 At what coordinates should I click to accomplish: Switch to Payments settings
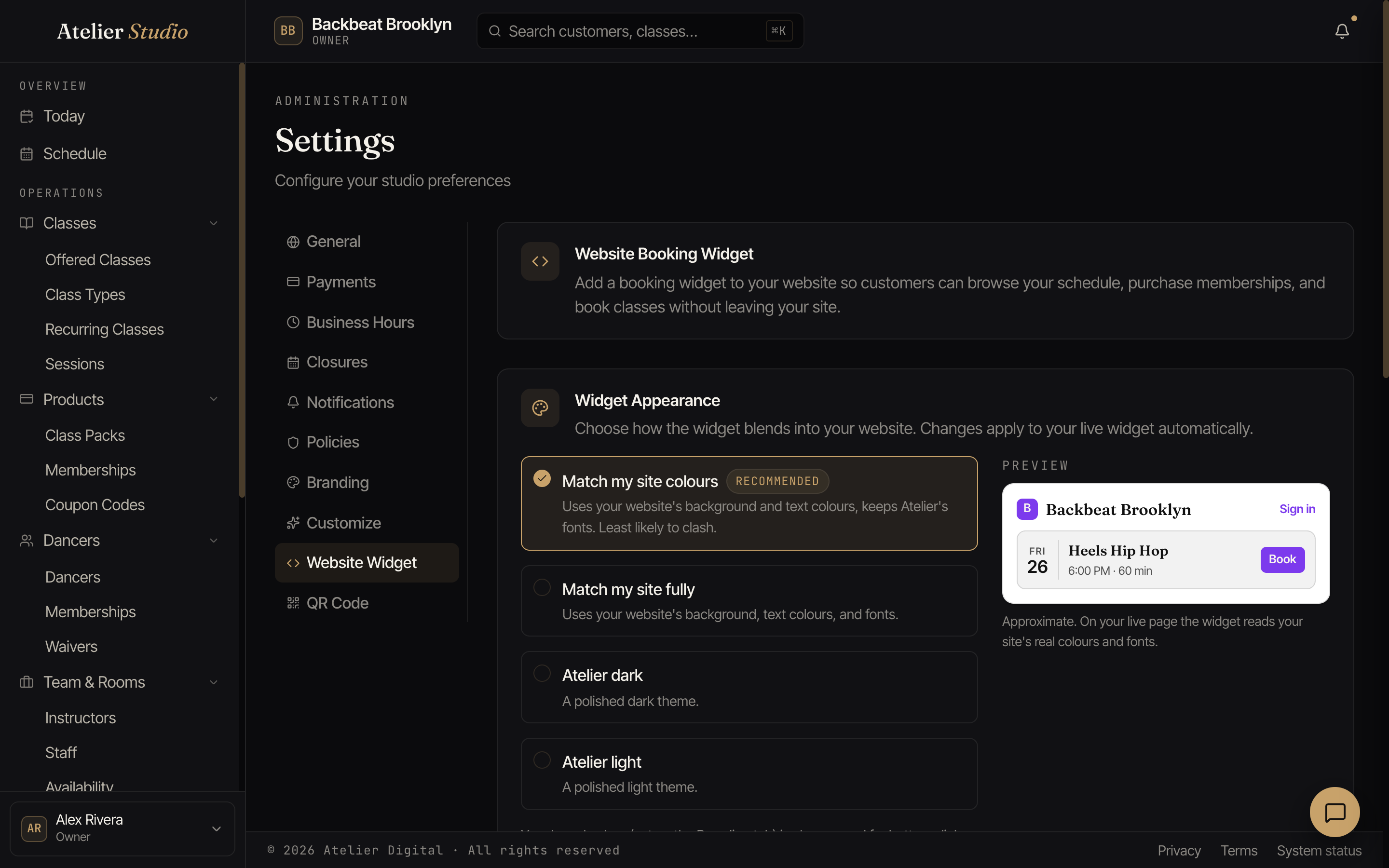[367, 282]
